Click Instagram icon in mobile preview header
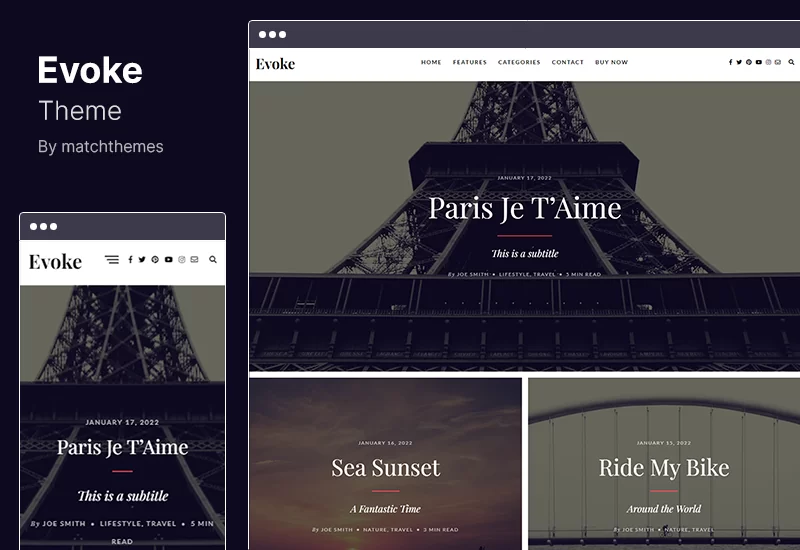The image size is (800, 550). point(182,260)
